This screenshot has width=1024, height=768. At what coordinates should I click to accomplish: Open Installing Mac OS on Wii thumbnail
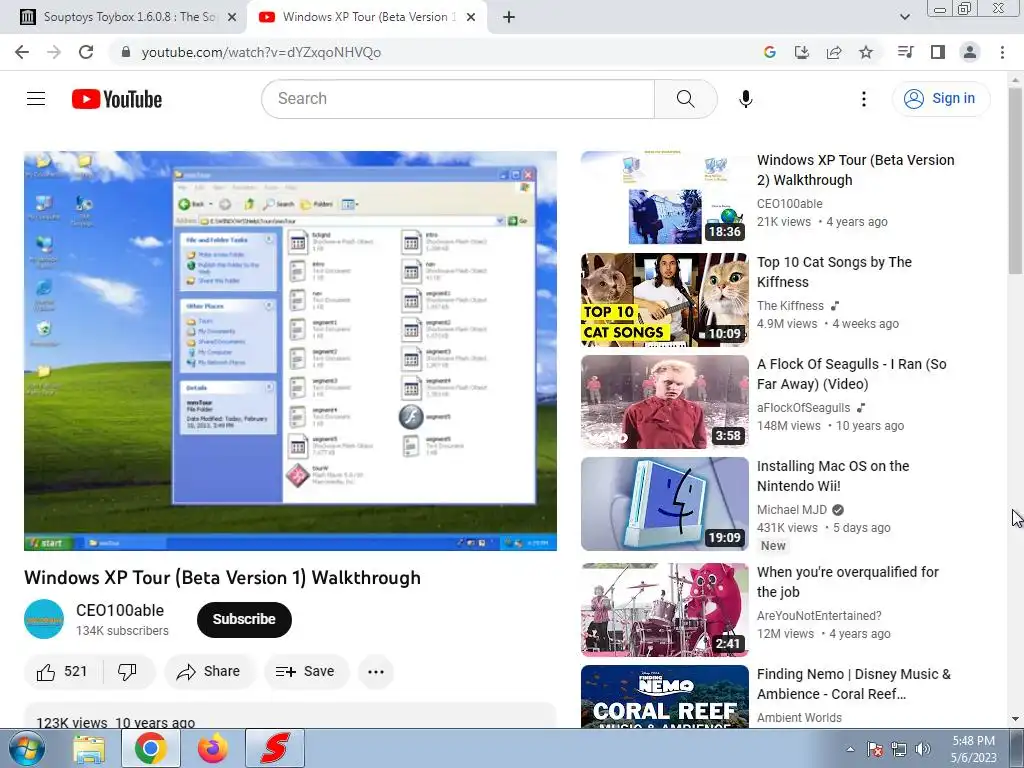(x=664, y=504)
